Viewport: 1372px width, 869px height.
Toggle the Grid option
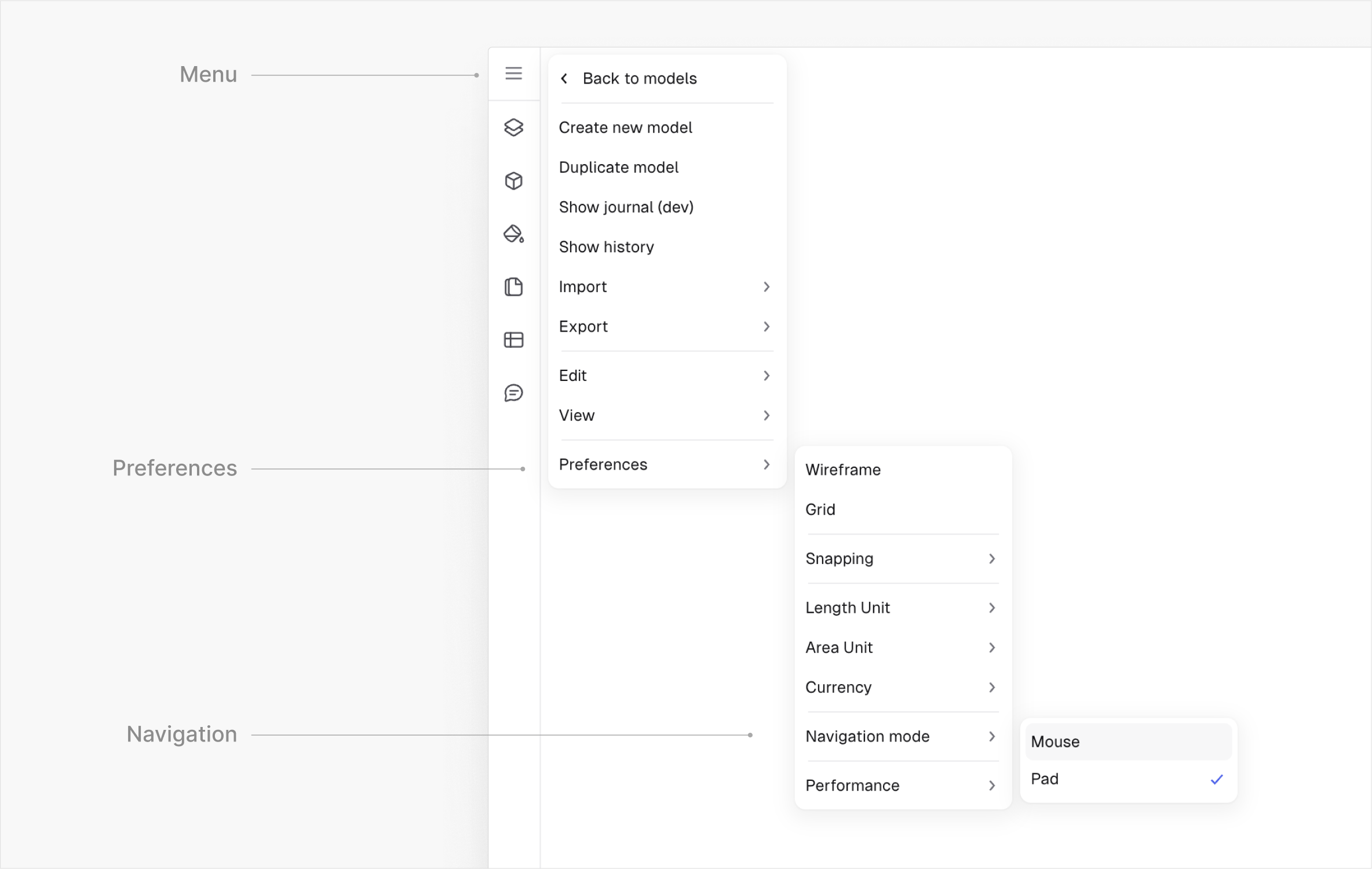tap(820, 510)
